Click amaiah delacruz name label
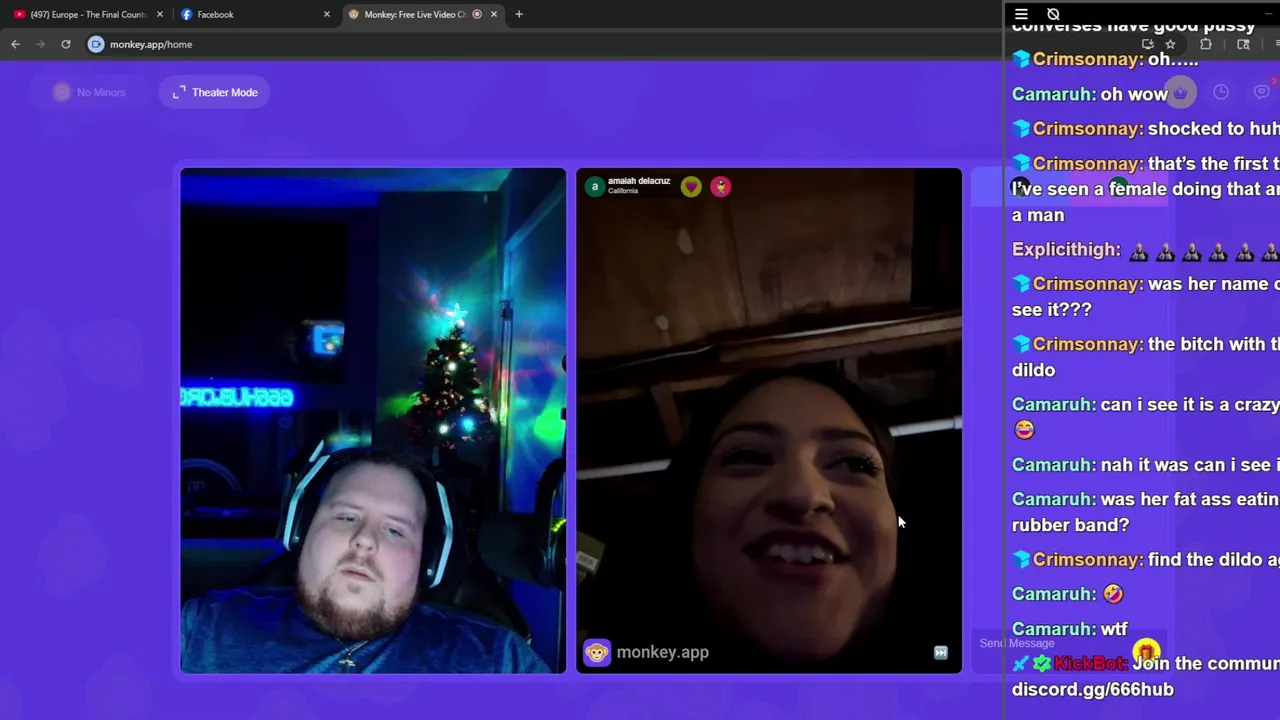Image resolution: width=1280 pixels, height=720 pixels. pyautogui.click(x=639, y=181)
